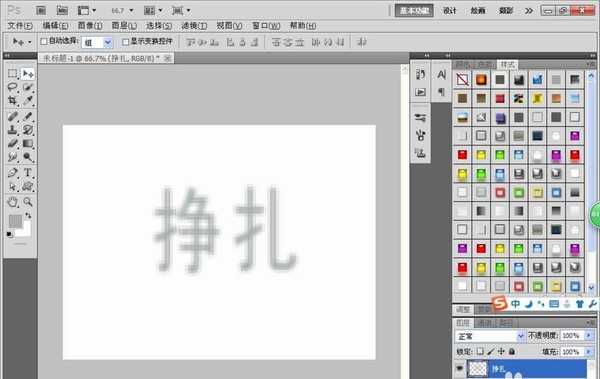Select the Hand tool
600x379 pixels.
[x=12, y=202]
